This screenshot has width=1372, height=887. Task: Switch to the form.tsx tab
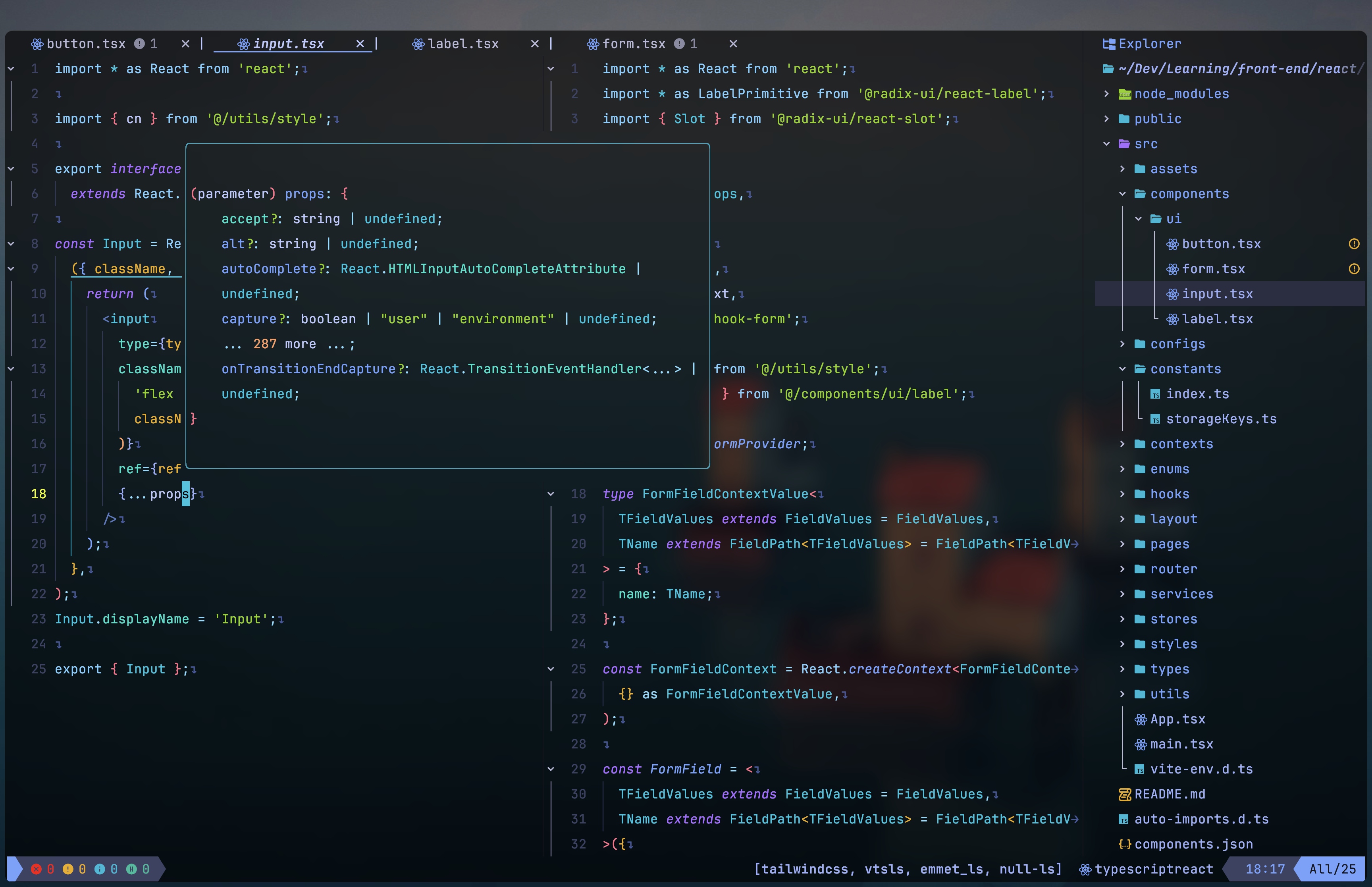(633, 44)
